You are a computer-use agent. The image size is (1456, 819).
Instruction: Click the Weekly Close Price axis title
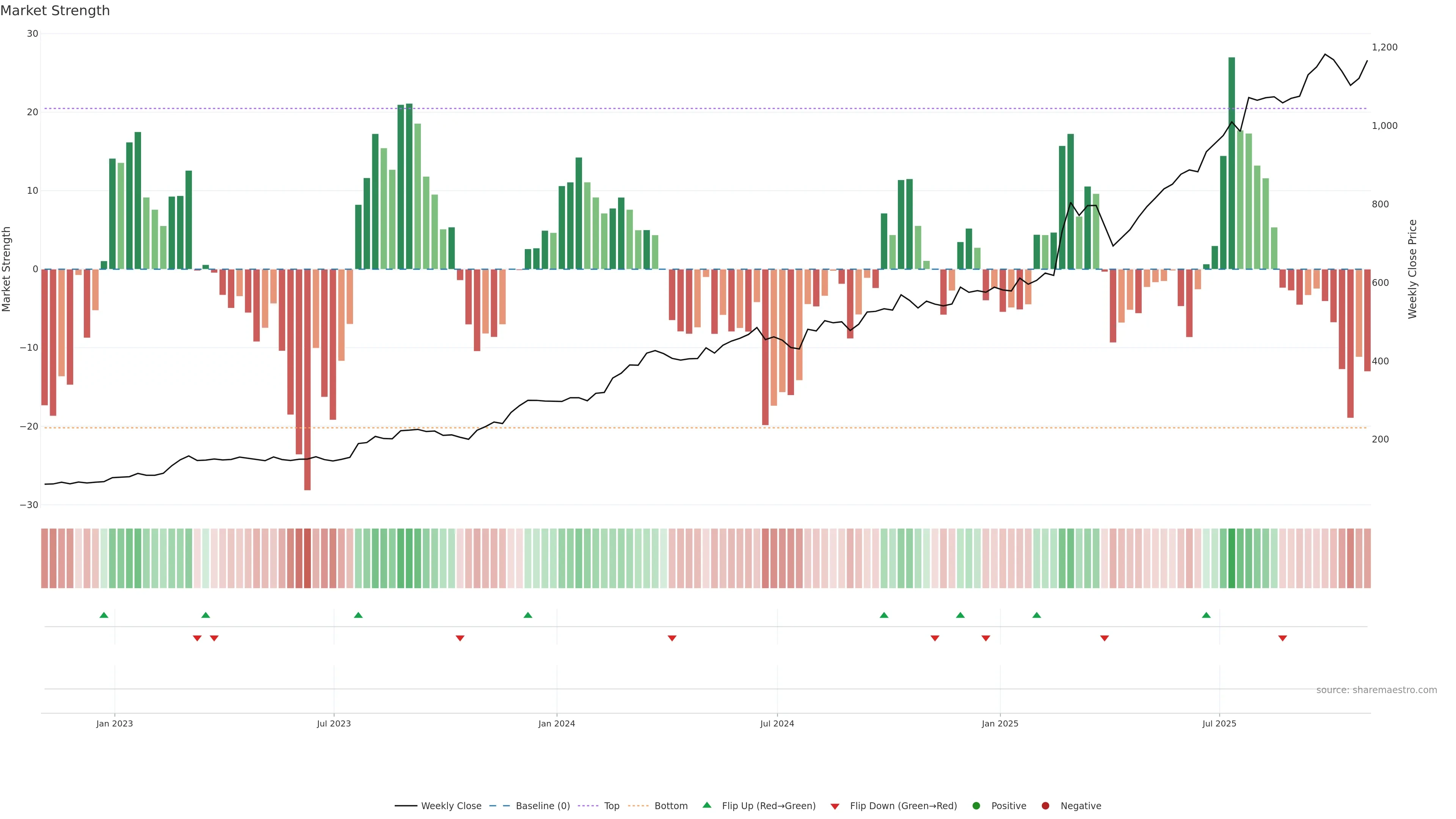pyautogui.click(x=1412, y=269)
